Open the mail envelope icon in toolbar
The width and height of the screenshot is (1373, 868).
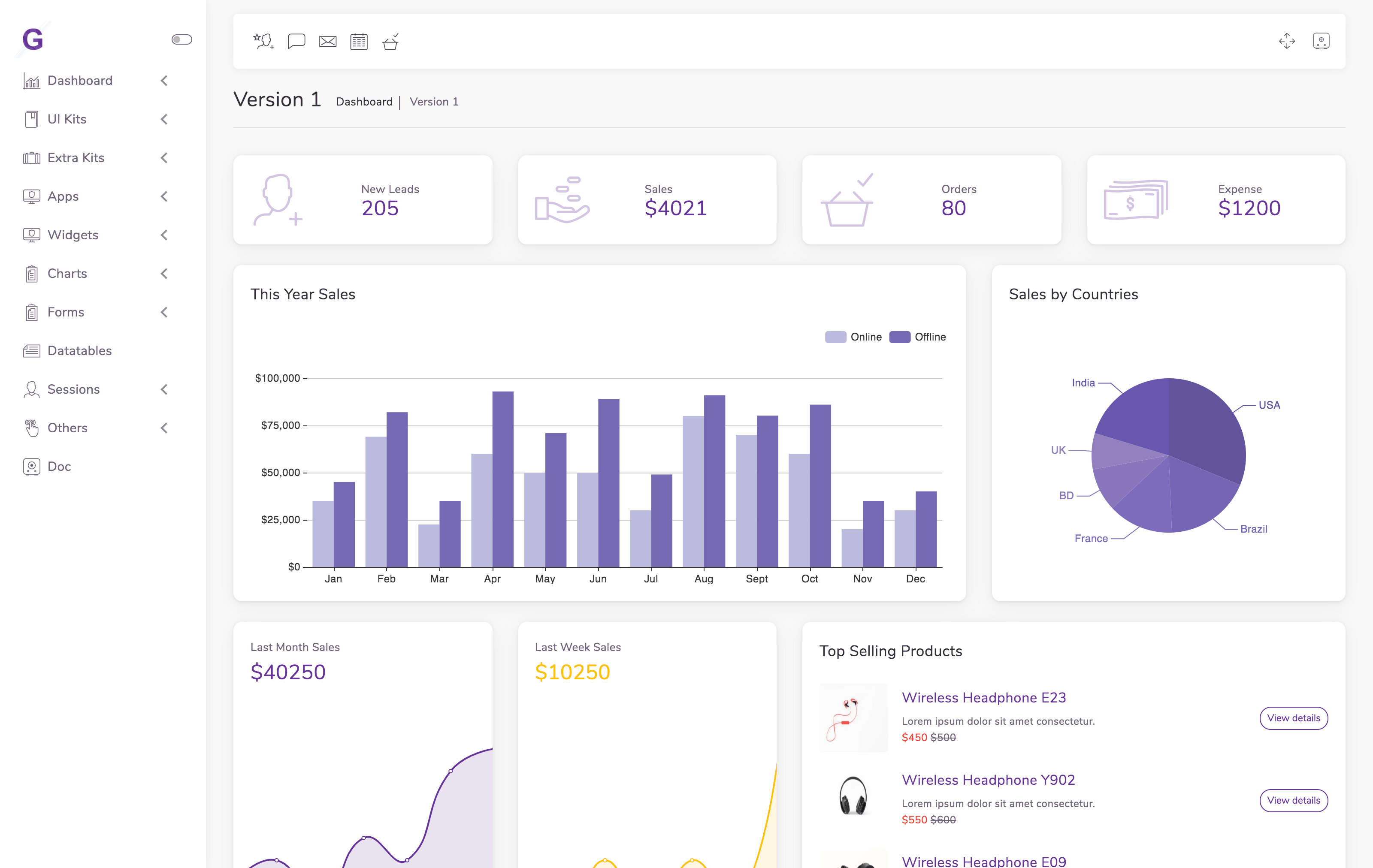point(327,41)
